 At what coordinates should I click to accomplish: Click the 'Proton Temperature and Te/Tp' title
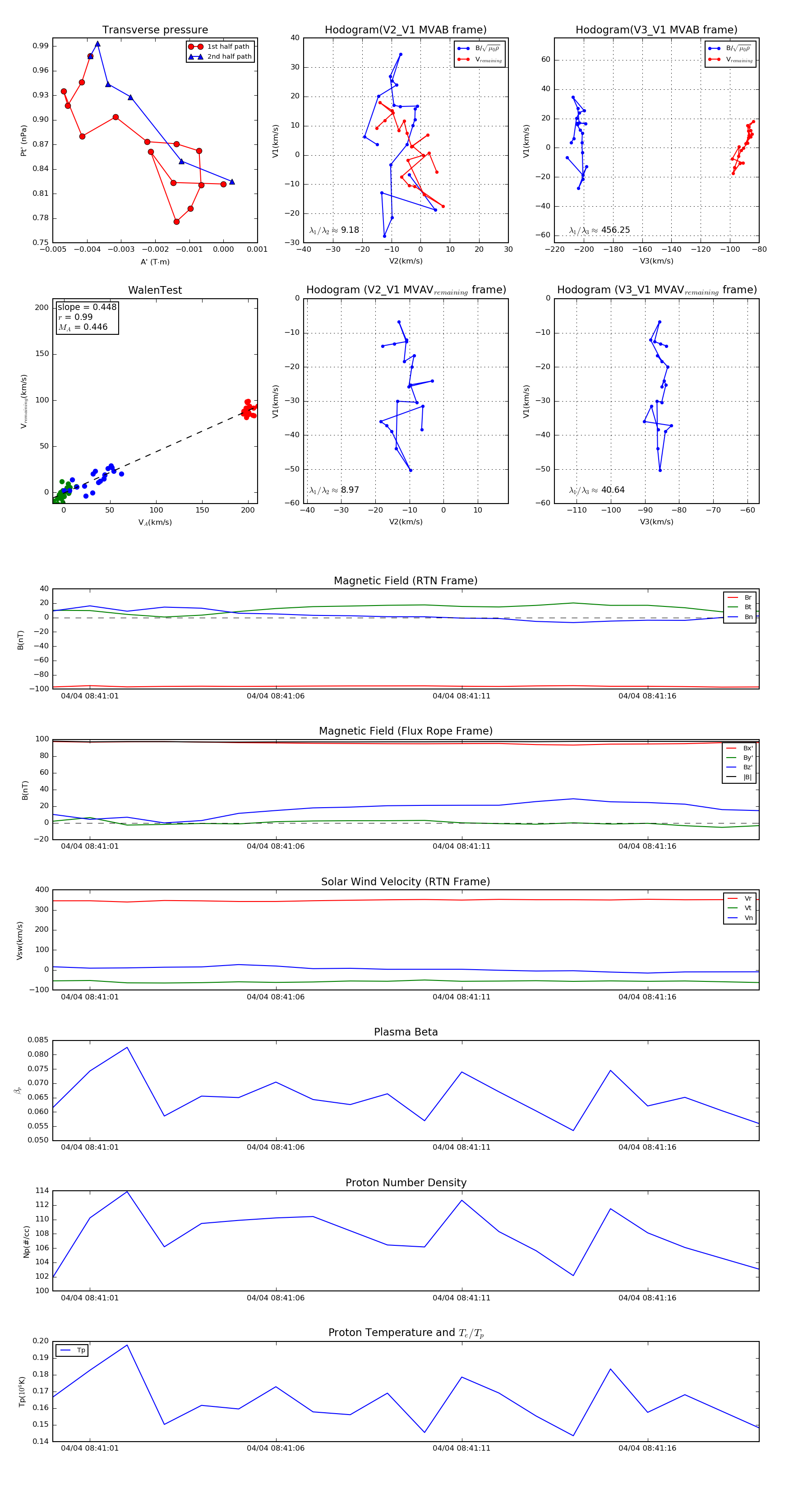(x=406, y=1333)
